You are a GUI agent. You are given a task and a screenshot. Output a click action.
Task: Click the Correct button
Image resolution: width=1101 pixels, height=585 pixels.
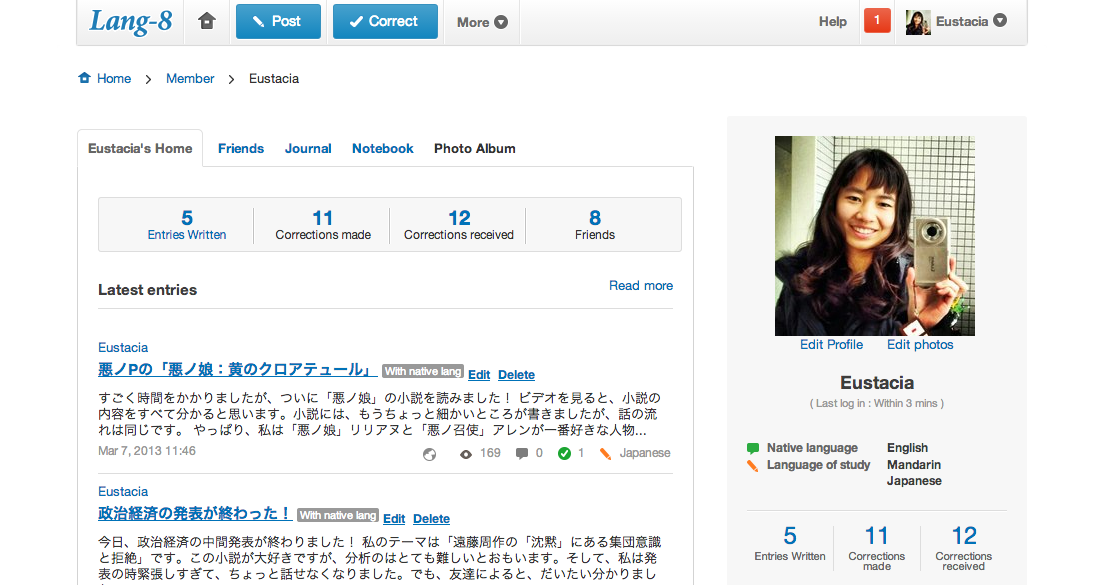coord(385,21)
